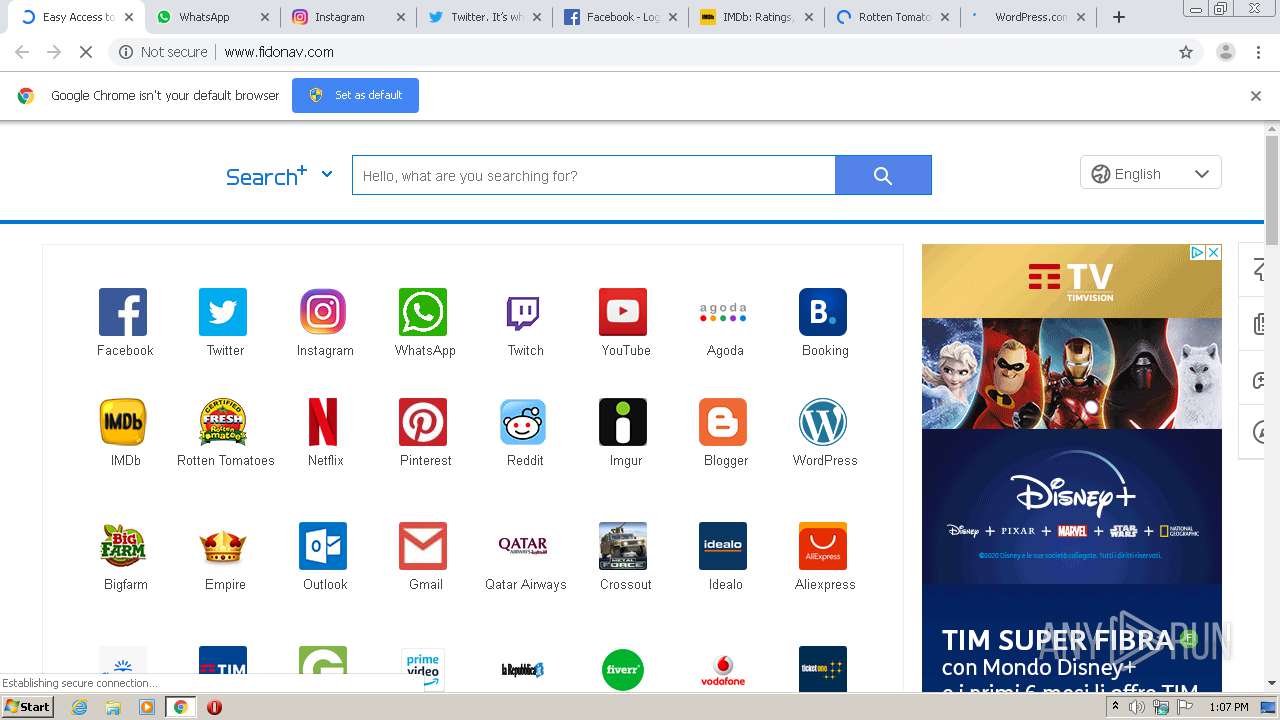Open the Crossout game icon

(x=623, y=546)
